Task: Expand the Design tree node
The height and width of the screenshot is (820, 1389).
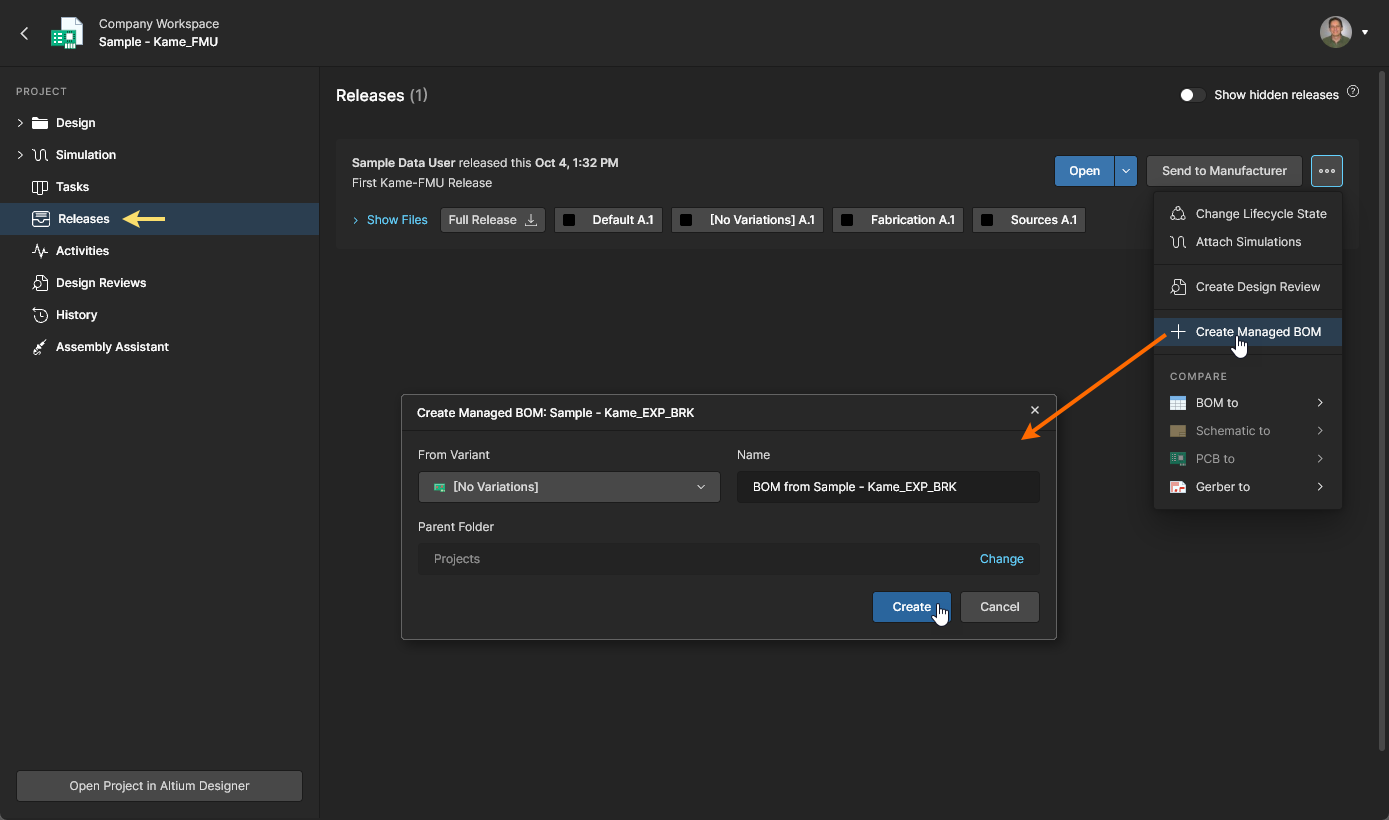Action: (20, 123)
